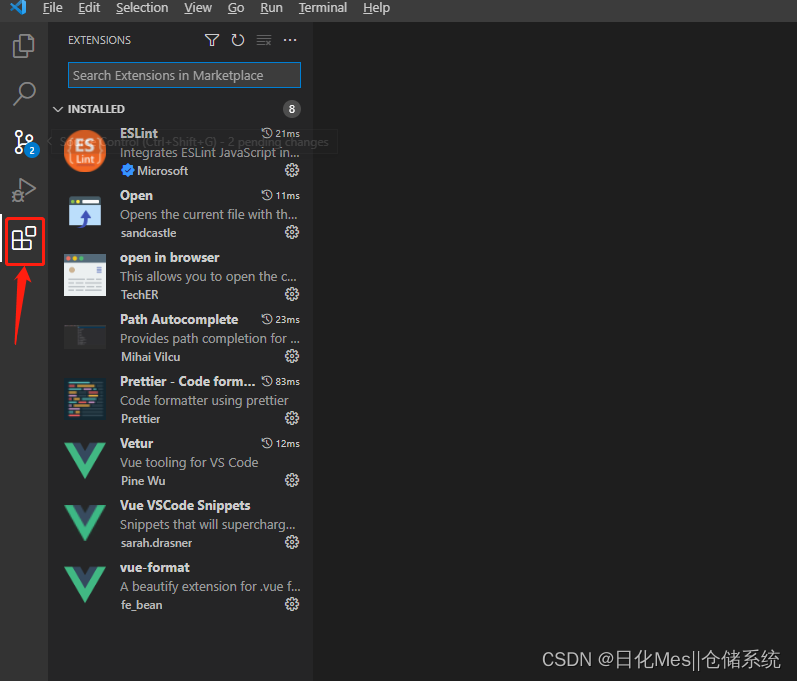
Task: Click the open in browser extension icon
Action: click(x=85, y=275)
